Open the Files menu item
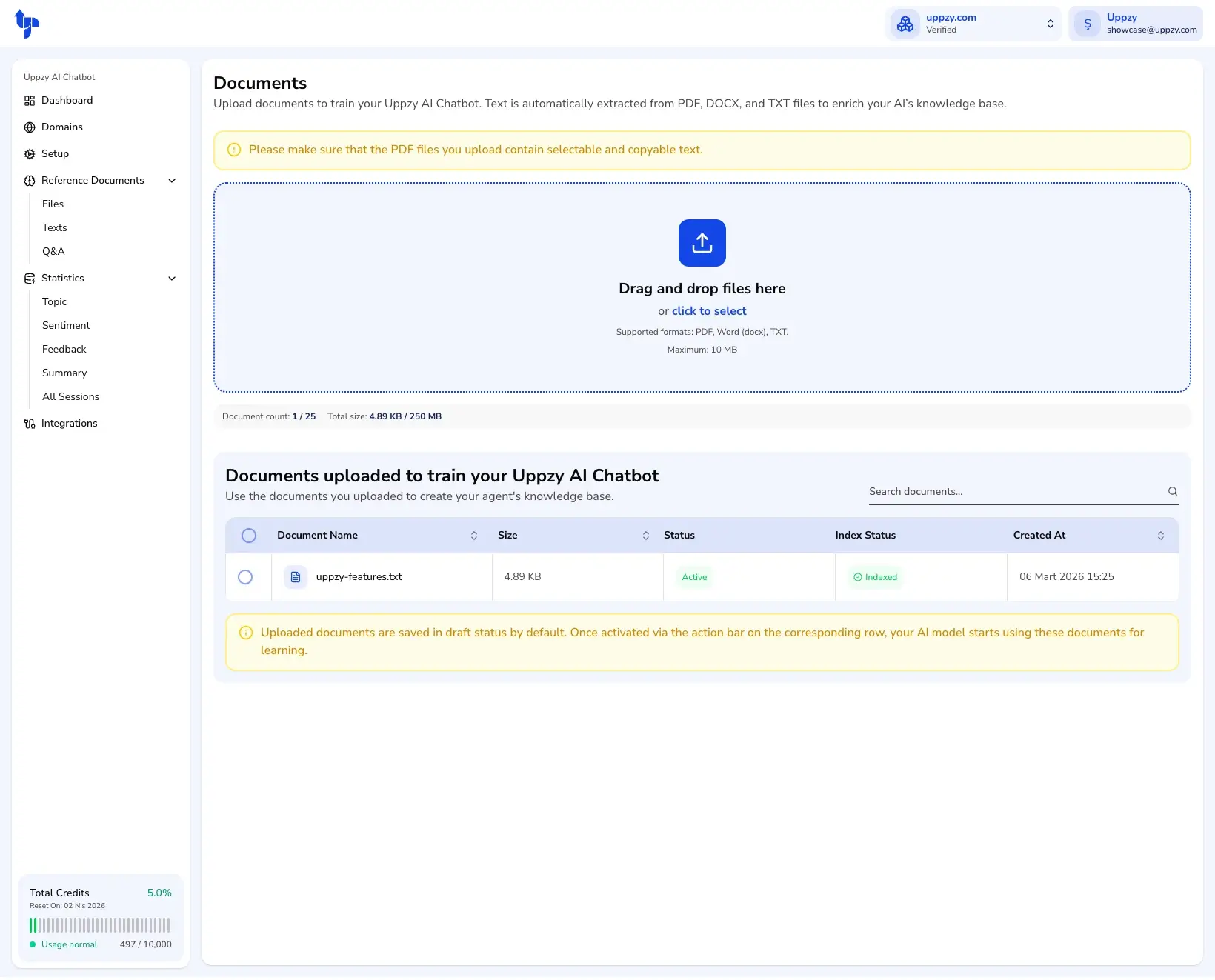 53,204
